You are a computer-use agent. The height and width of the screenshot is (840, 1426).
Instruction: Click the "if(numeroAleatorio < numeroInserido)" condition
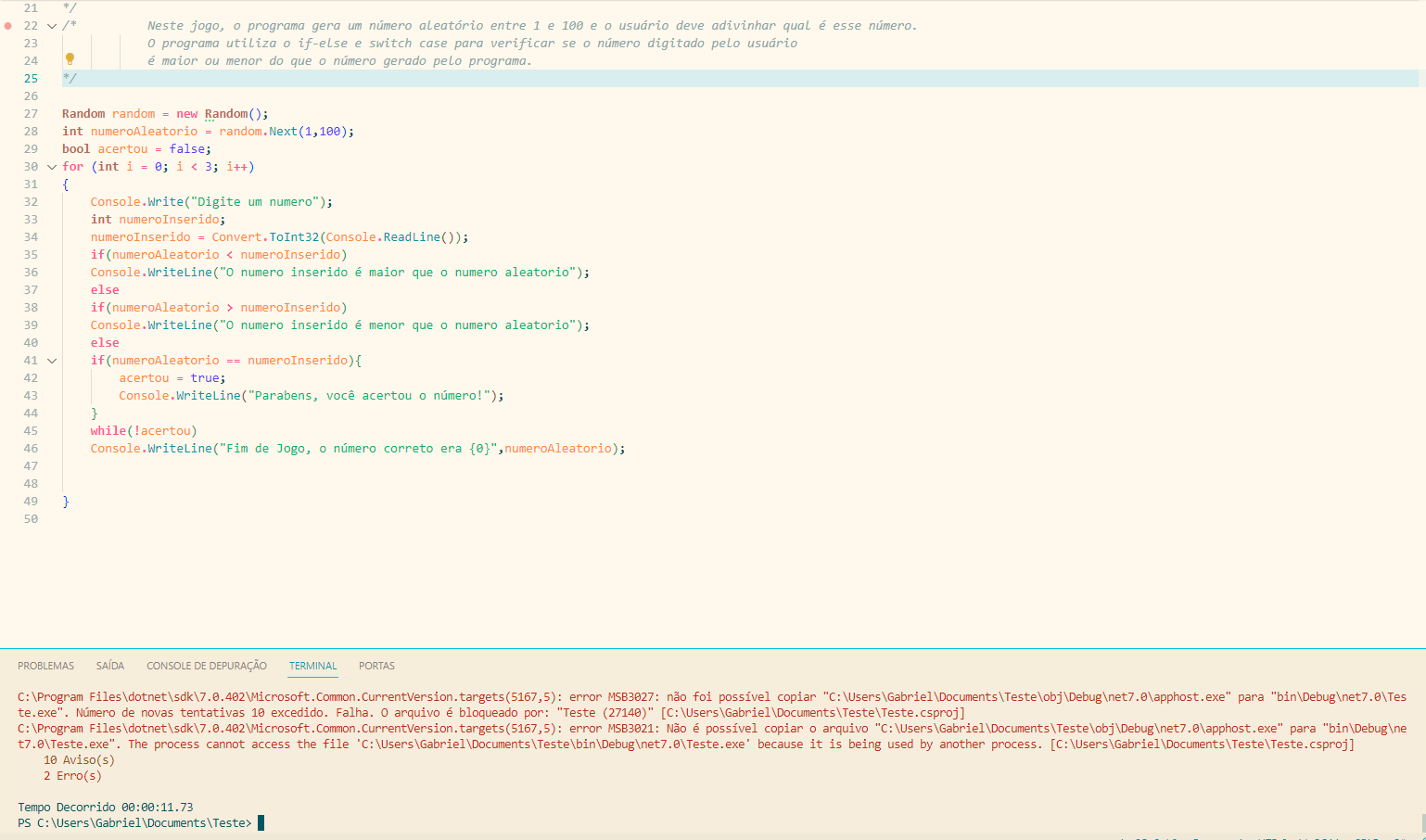coord(219,255)
